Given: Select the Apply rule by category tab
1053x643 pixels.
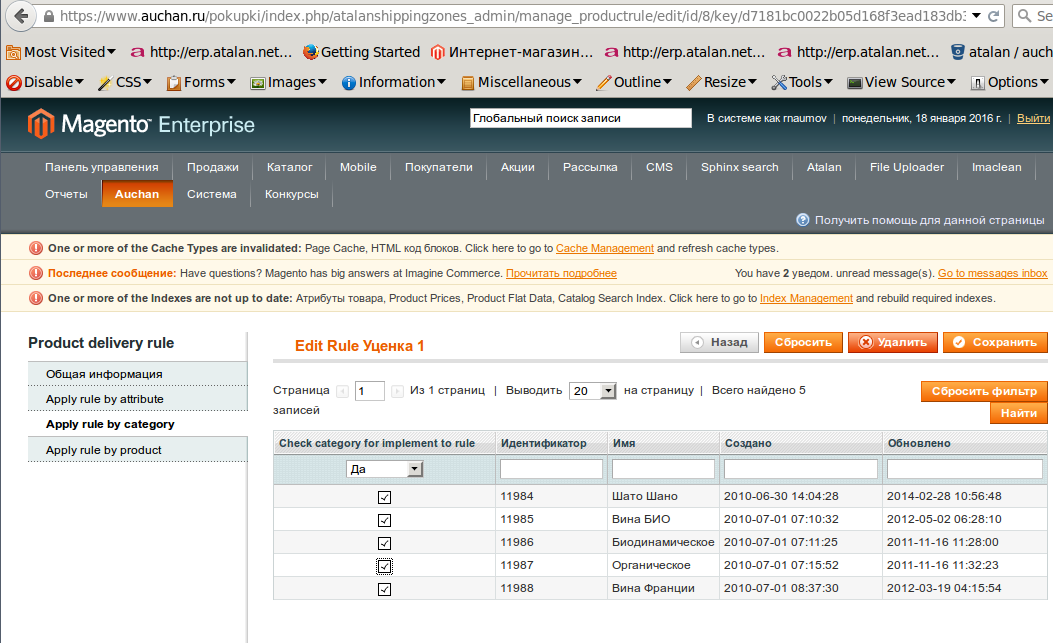Looking at the screenshot, I should tap(138, 424).
